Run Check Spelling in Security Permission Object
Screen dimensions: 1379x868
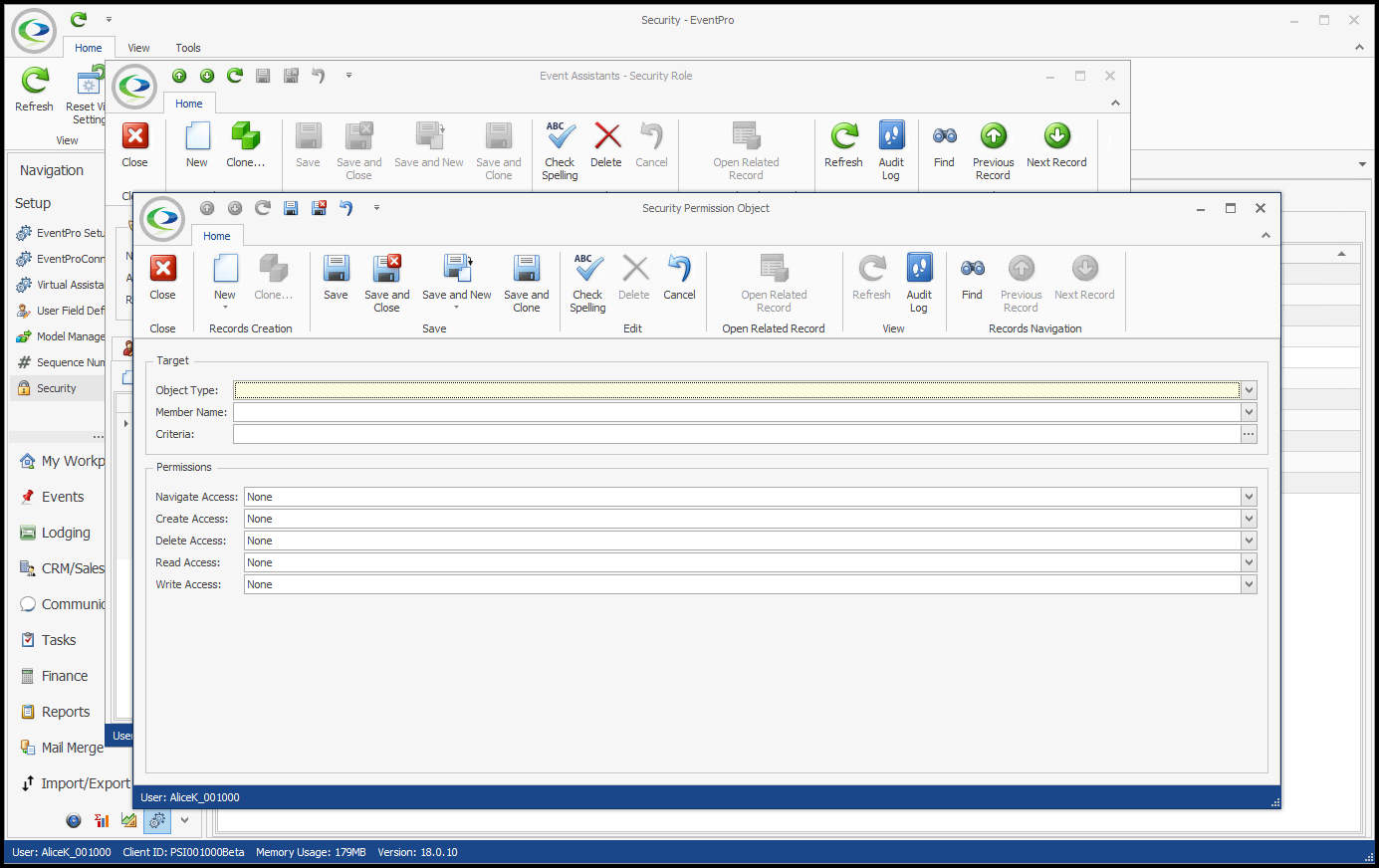pos(587,283)
